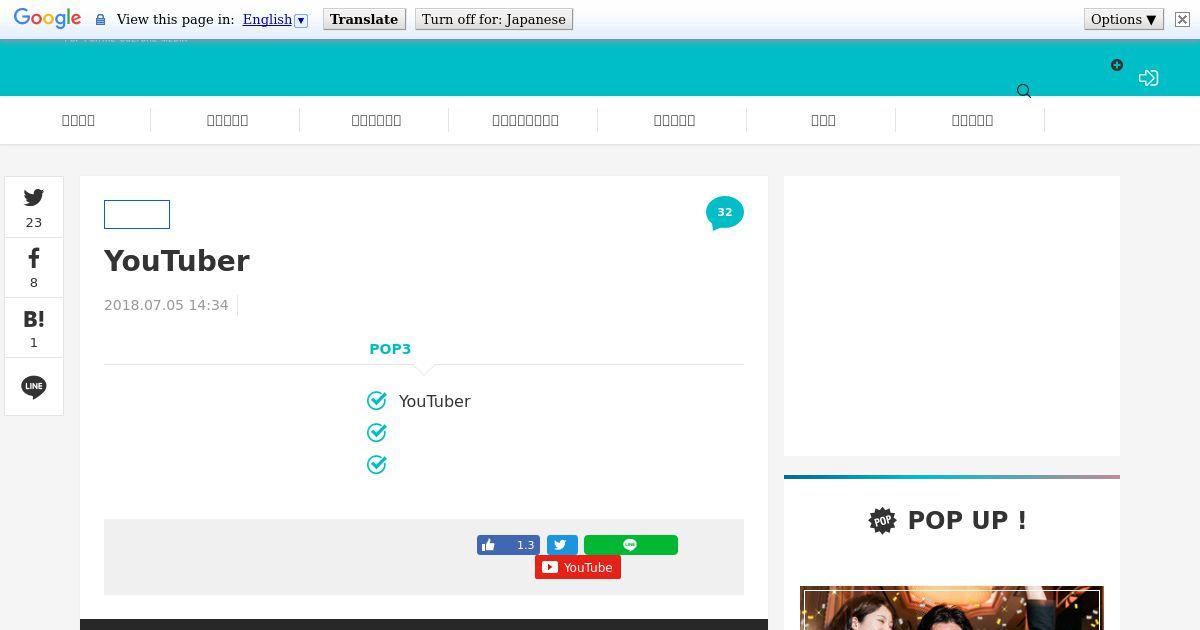Image resolution: width=1200 pixels, height=630 pixels.
Task: Click the second bullet check icon
Action: click(x=377, y=432)
